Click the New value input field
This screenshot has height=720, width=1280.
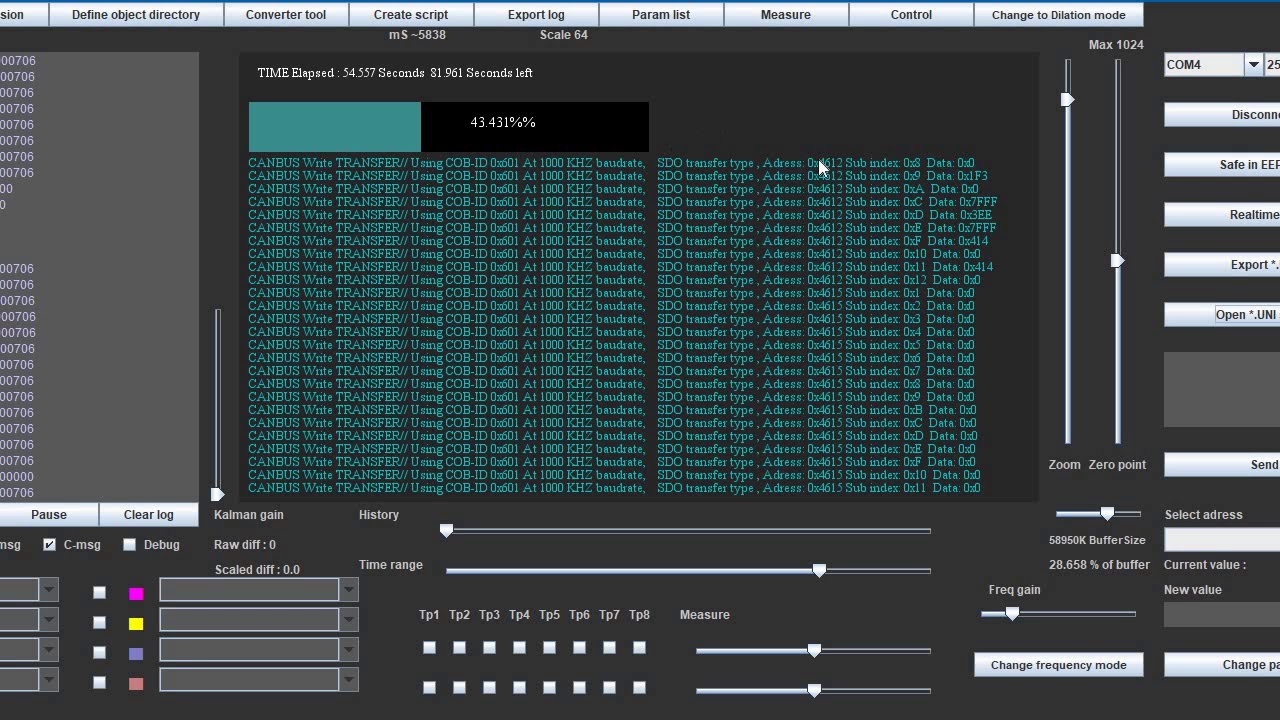(1222, 615)
